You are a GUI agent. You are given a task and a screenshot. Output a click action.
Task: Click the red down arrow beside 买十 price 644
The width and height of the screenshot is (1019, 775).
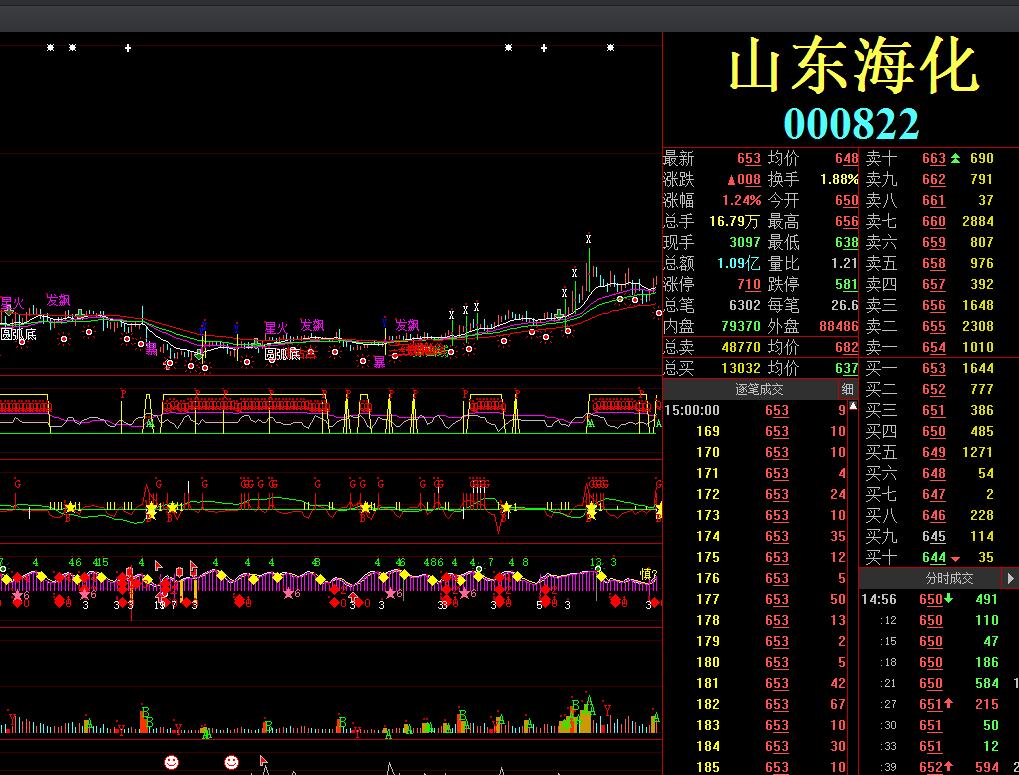[955, 558]
